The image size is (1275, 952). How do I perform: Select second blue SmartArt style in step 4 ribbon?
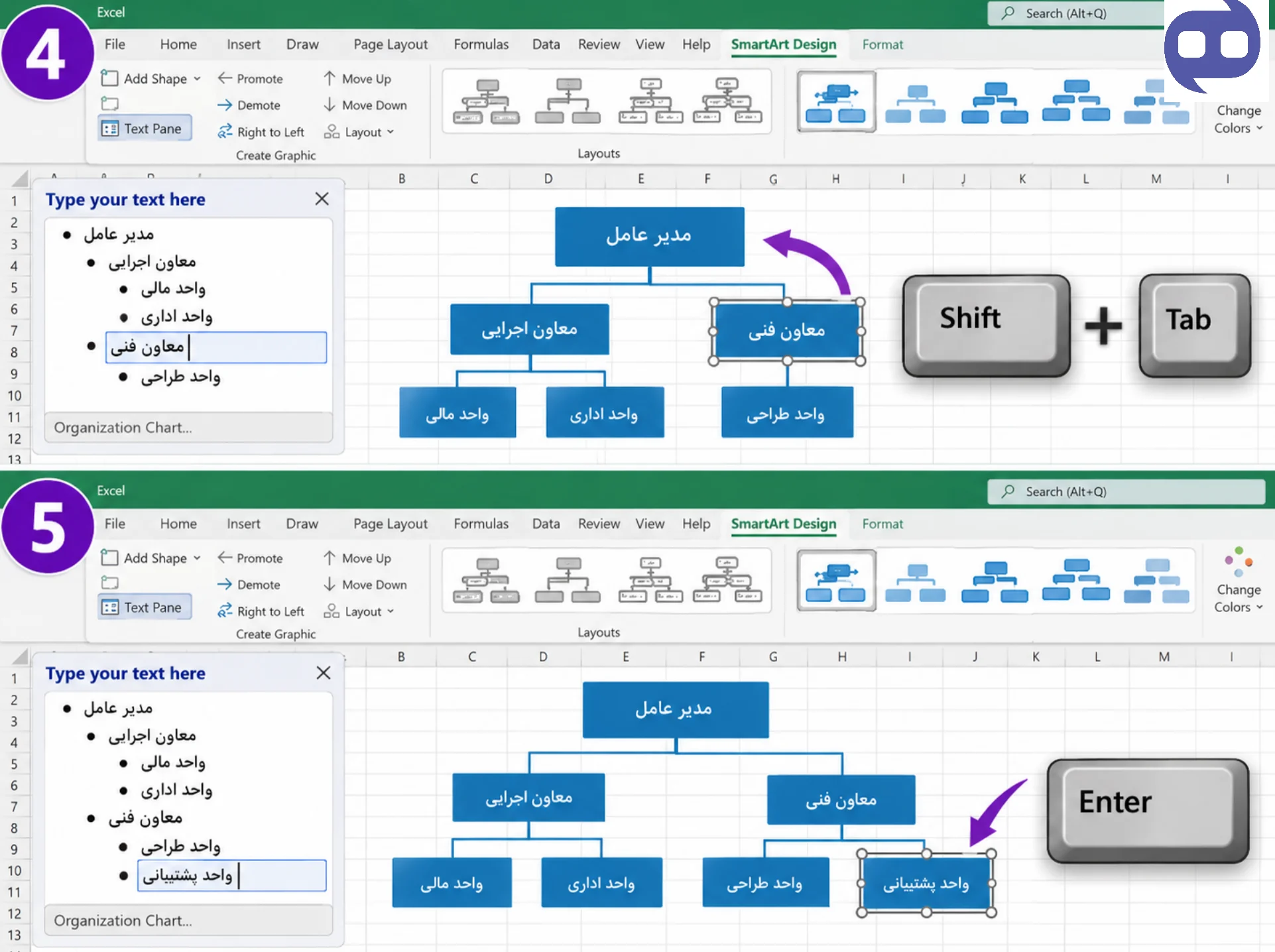tap(915, 103)
